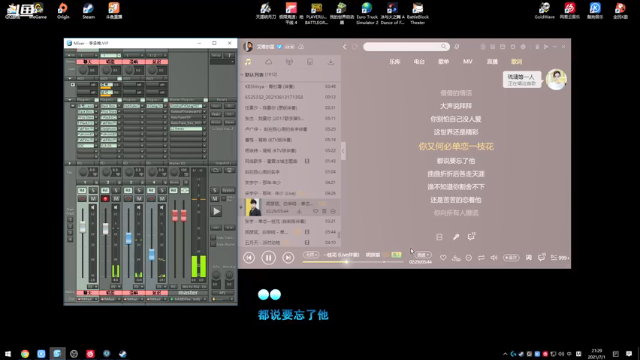640x360 pixels.
Task: Open Steam from the desktop shortcut
Action: (x=88, y=11)
